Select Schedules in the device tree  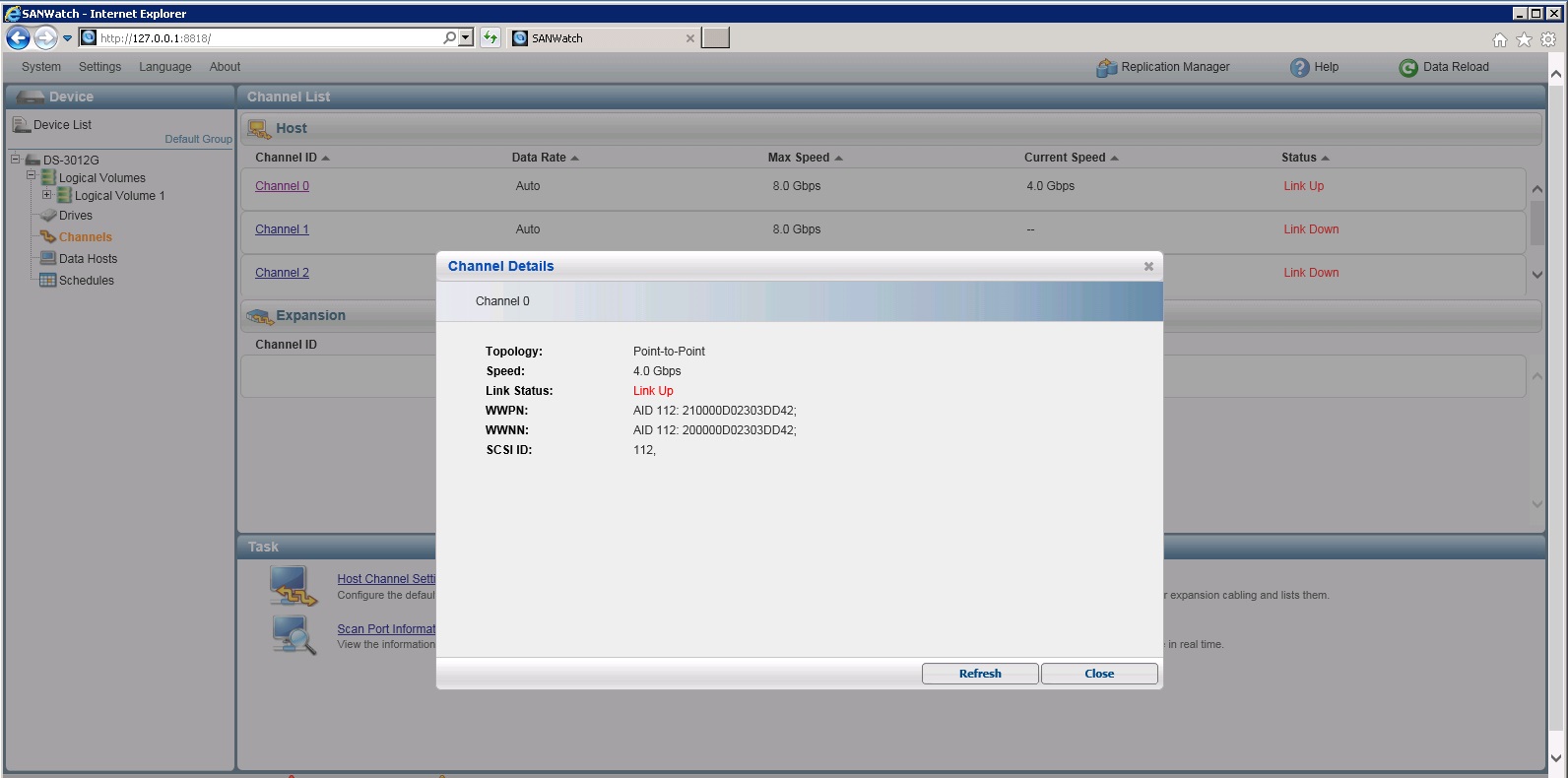tap(87, 281)
